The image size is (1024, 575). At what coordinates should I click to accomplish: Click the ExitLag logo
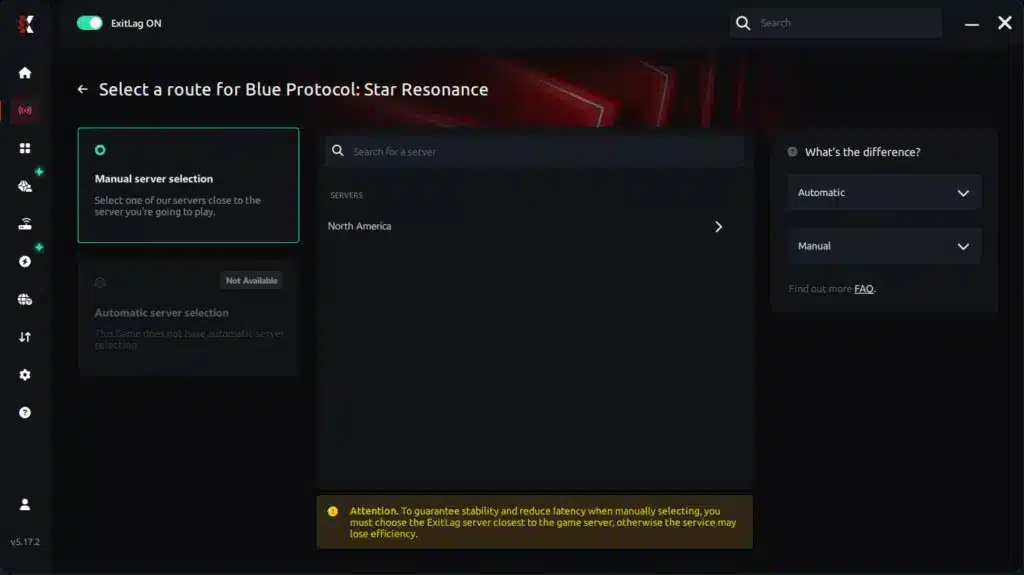click(x=25, y=24)
